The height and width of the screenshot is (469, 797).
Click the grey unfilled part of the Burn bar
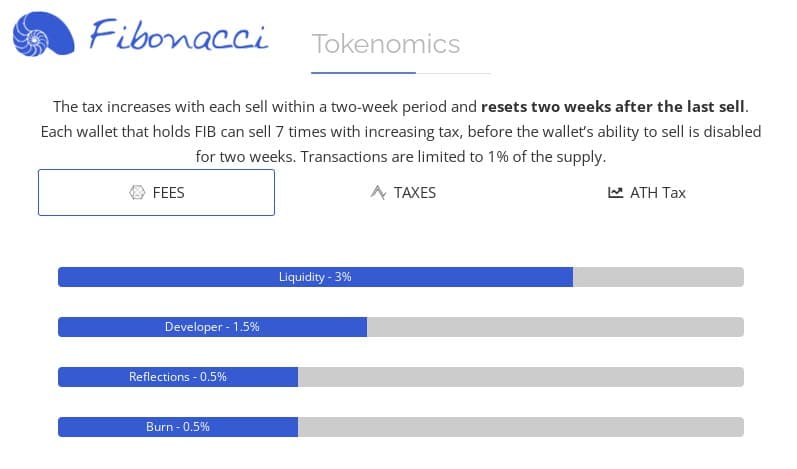(520, 427)
